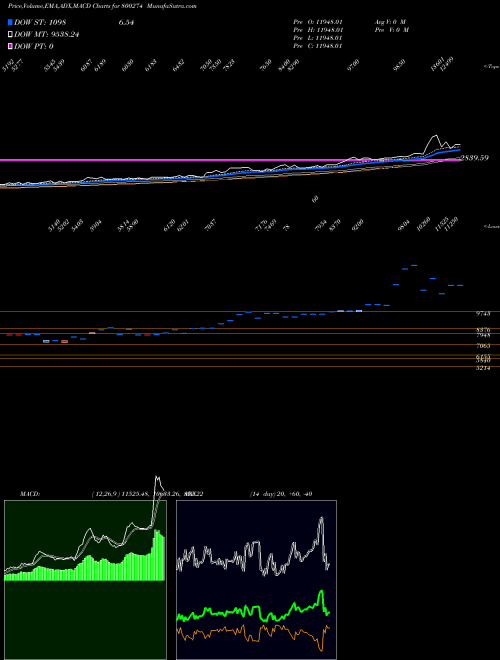Select the 'DOW ST: 1098' label
Screen dimensions: 500x660
click(40, 22)
